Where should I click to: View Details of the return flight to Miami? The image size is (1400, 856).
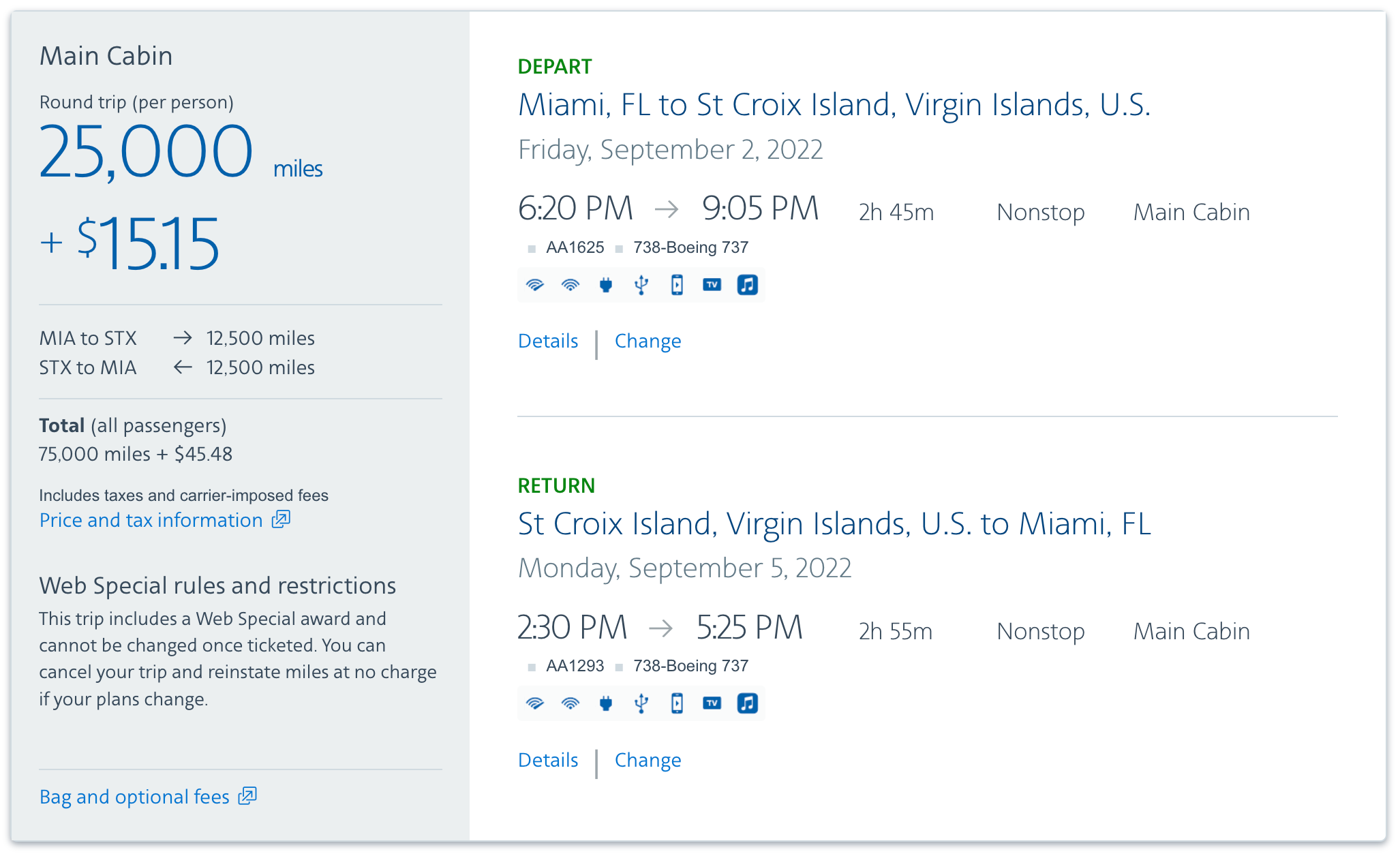(x=548, y=760)
